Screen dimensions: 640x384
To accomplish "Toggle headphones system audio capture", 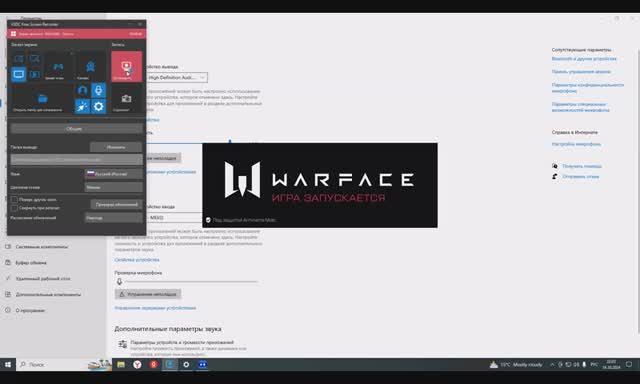I will click(x=82, y=91).
